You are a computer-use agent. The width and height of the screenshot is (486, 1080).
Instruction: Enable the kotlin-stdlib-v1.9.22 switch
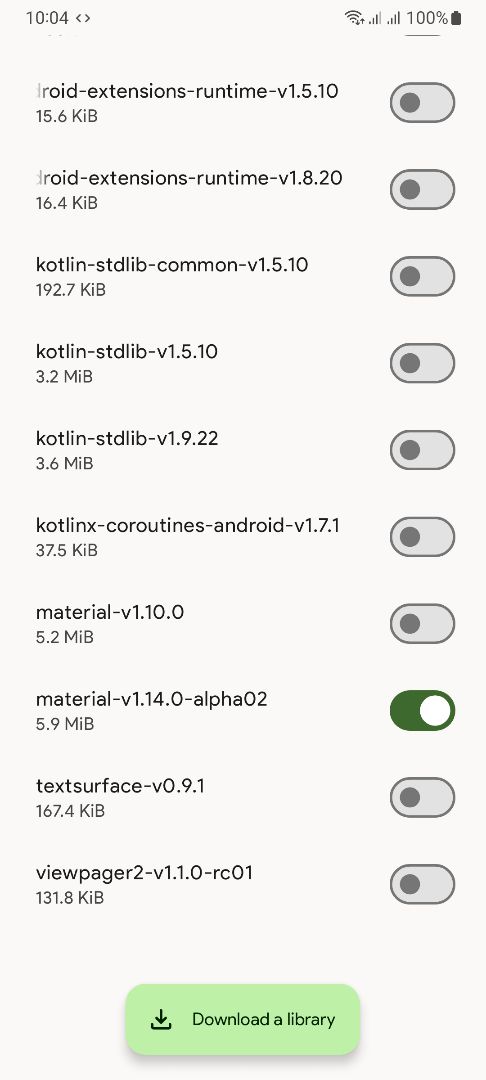pyautogui.click(x=422, y=450)
